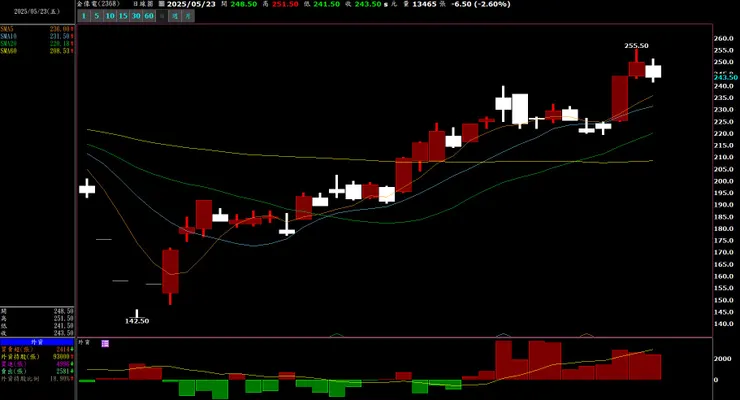Click the date 2025/05/23(五) in left panel
The height and width of the screenshot is (400, 740).
37,11
